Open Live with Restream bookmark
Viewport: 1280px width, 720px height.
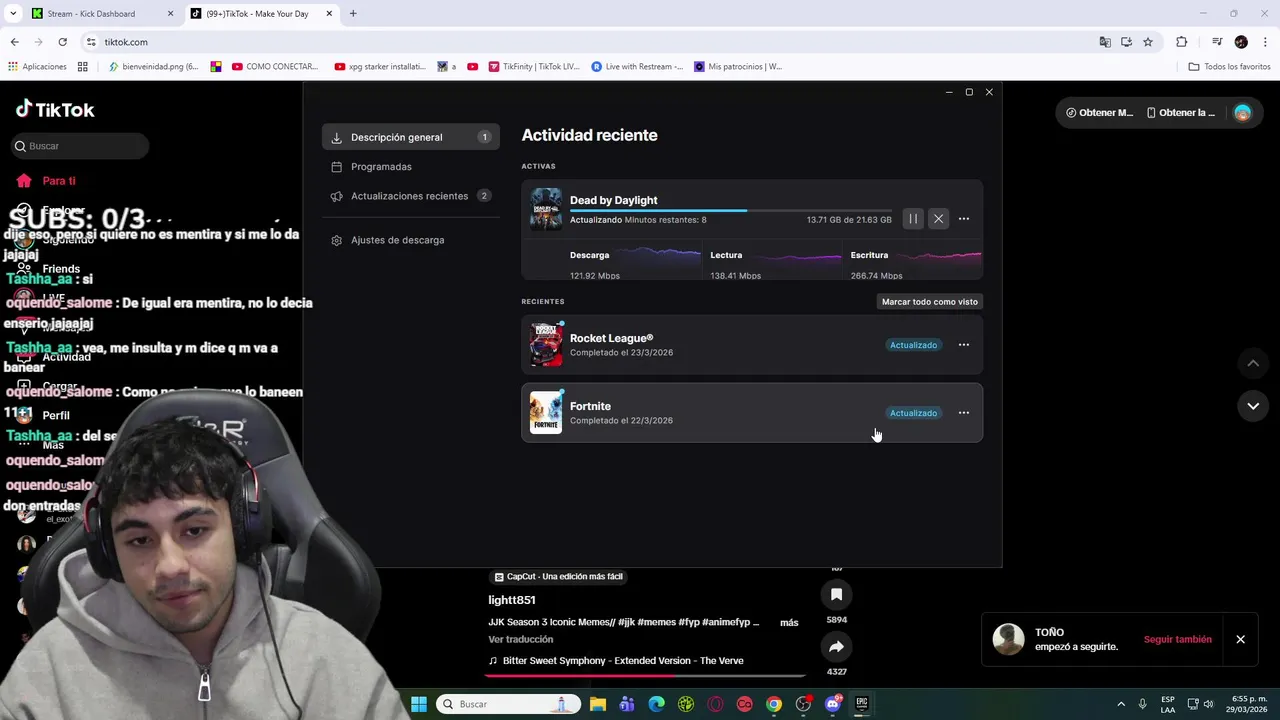pos(637,67)
